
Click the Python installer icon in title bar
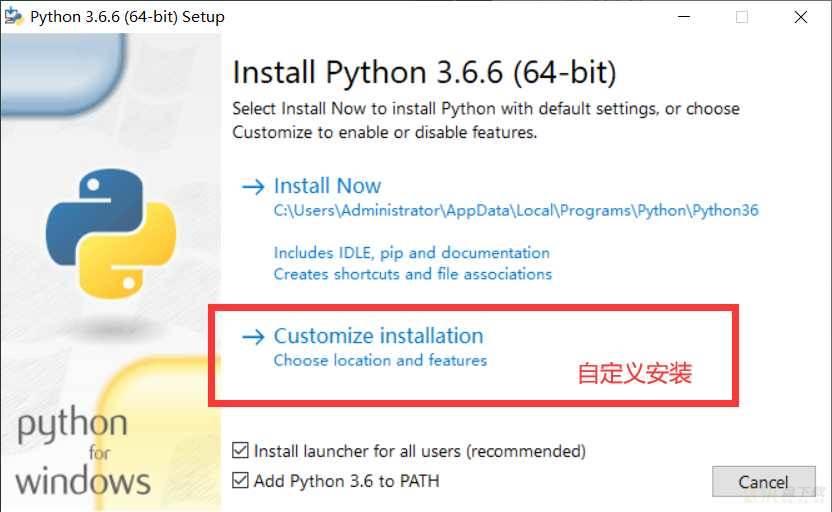(x=14, y=16)
